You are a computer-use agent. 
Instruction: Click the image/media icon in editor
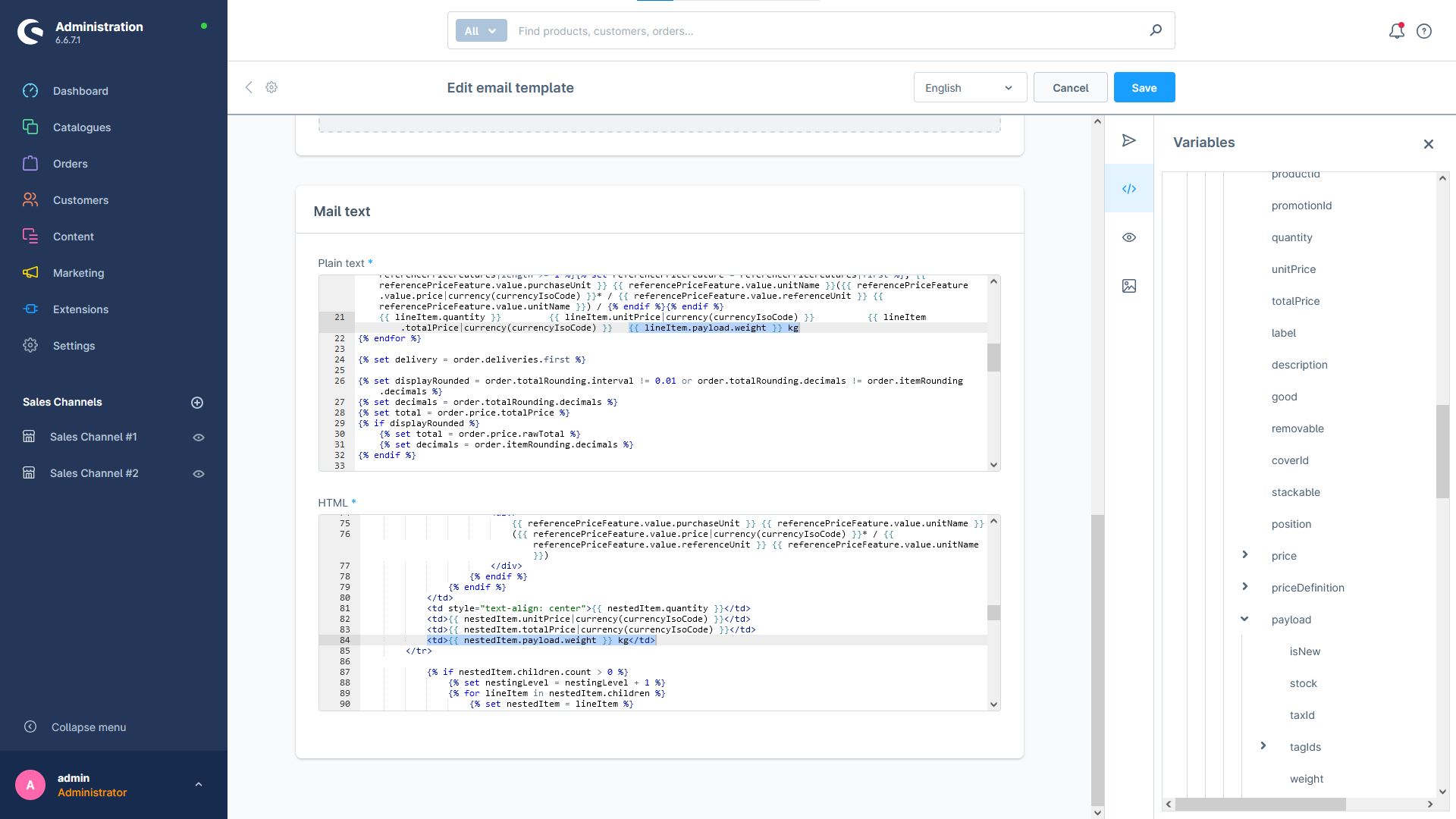[x=1130, y=286]
